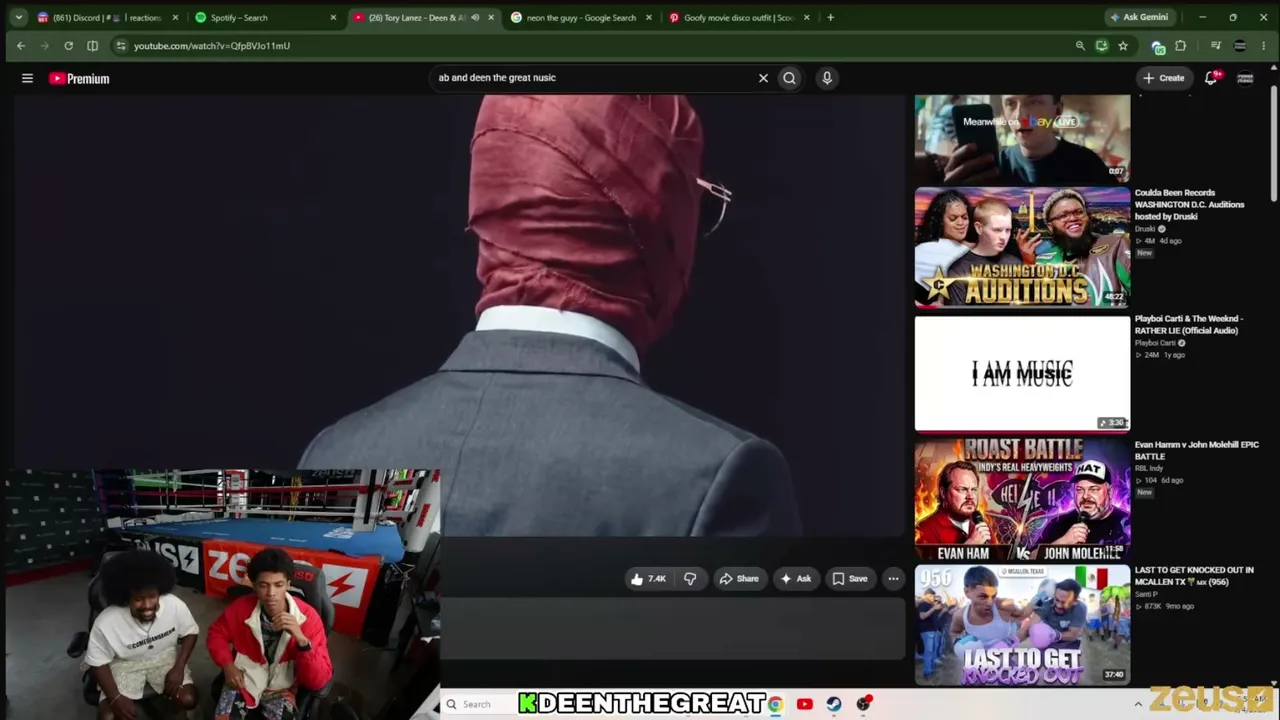Visit the RBL Indy channel link

click(1149, 469)
